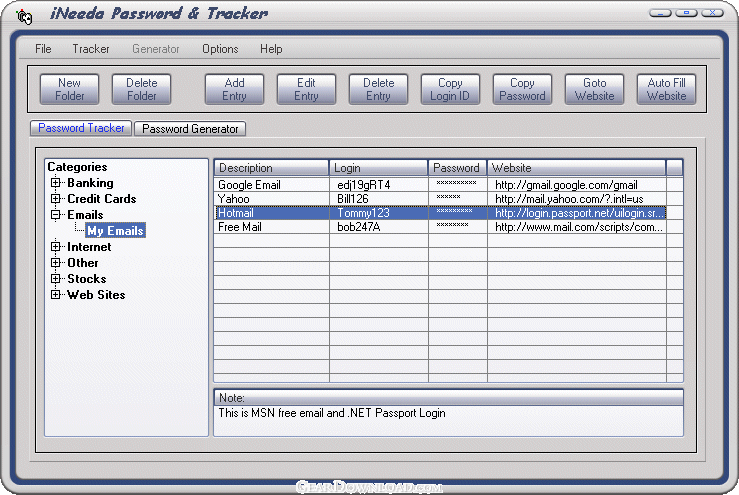739x495 pixels.
Task: Click the Website column header
Action: click(576, 168)
